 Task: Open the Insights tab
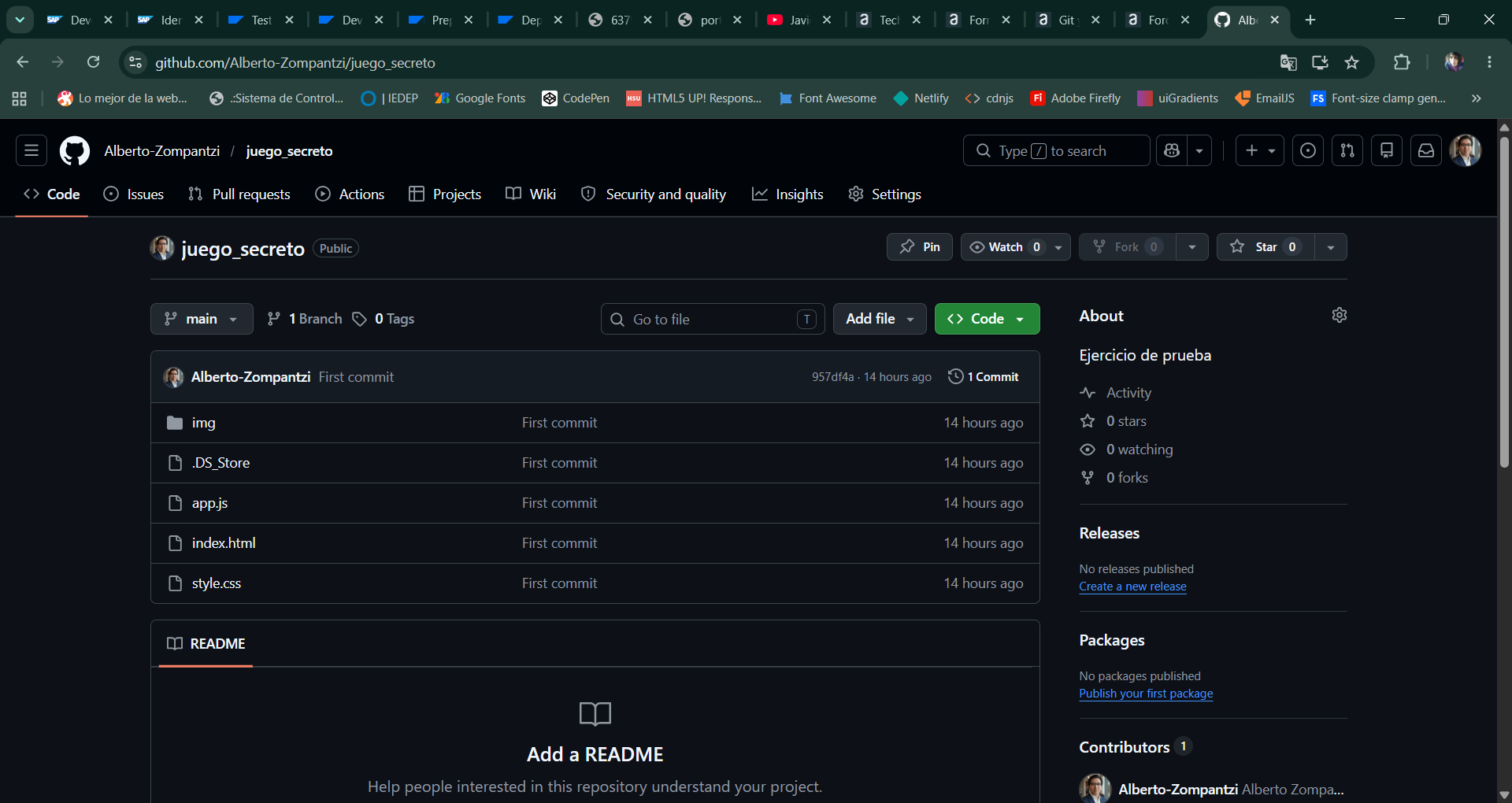pyautogui.click(x=787, y=194)
